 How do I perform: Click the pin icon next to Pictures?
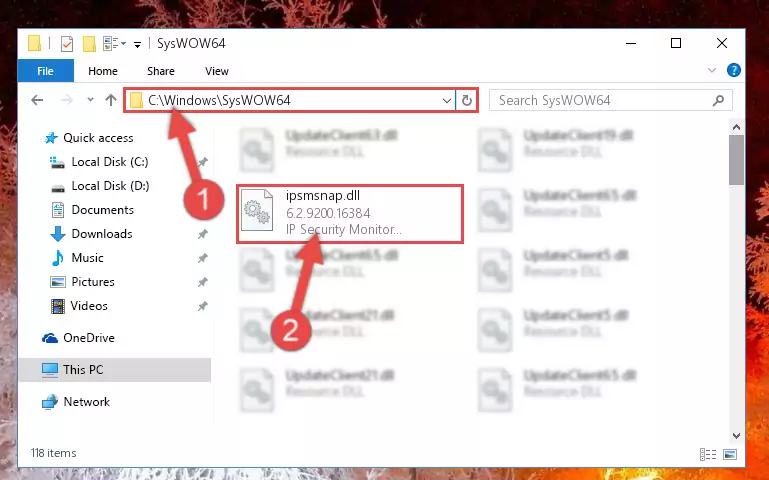click(203, 282)
